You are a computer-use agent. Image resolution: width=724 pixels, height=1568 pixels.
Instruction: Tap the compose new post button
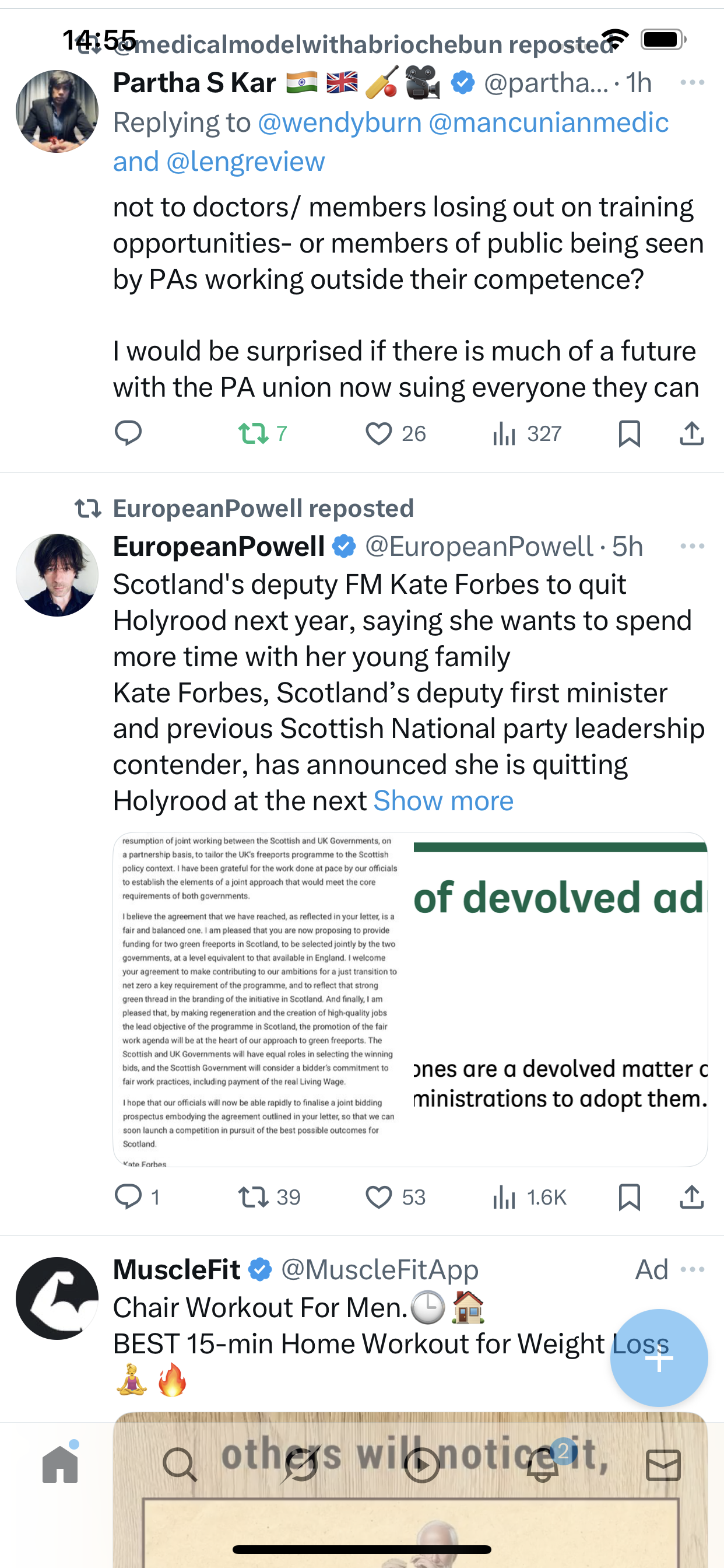(x=659, y=1357)
